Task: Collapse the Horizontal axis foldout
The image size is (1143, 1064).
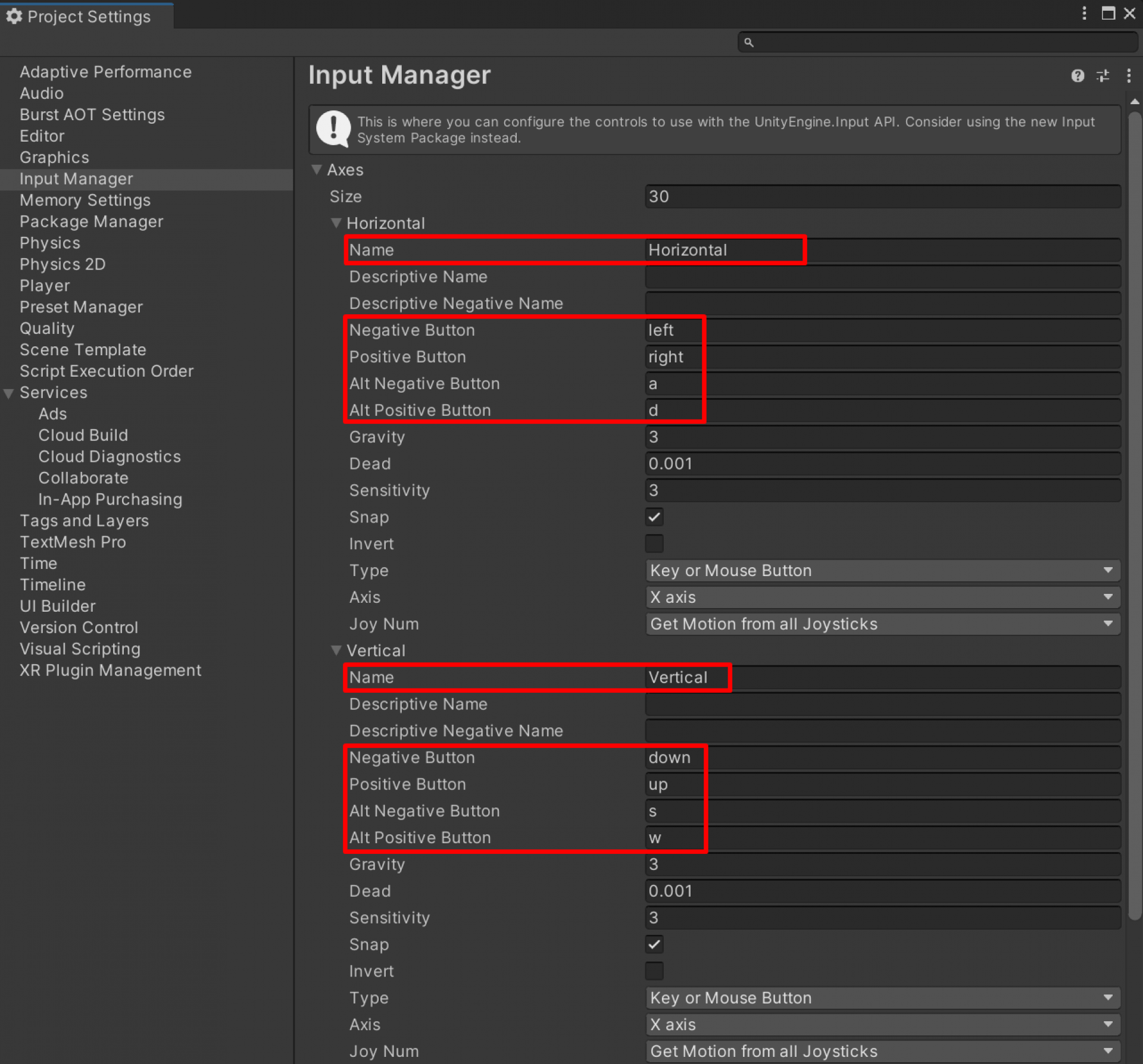Action: [x=336, y=223]
